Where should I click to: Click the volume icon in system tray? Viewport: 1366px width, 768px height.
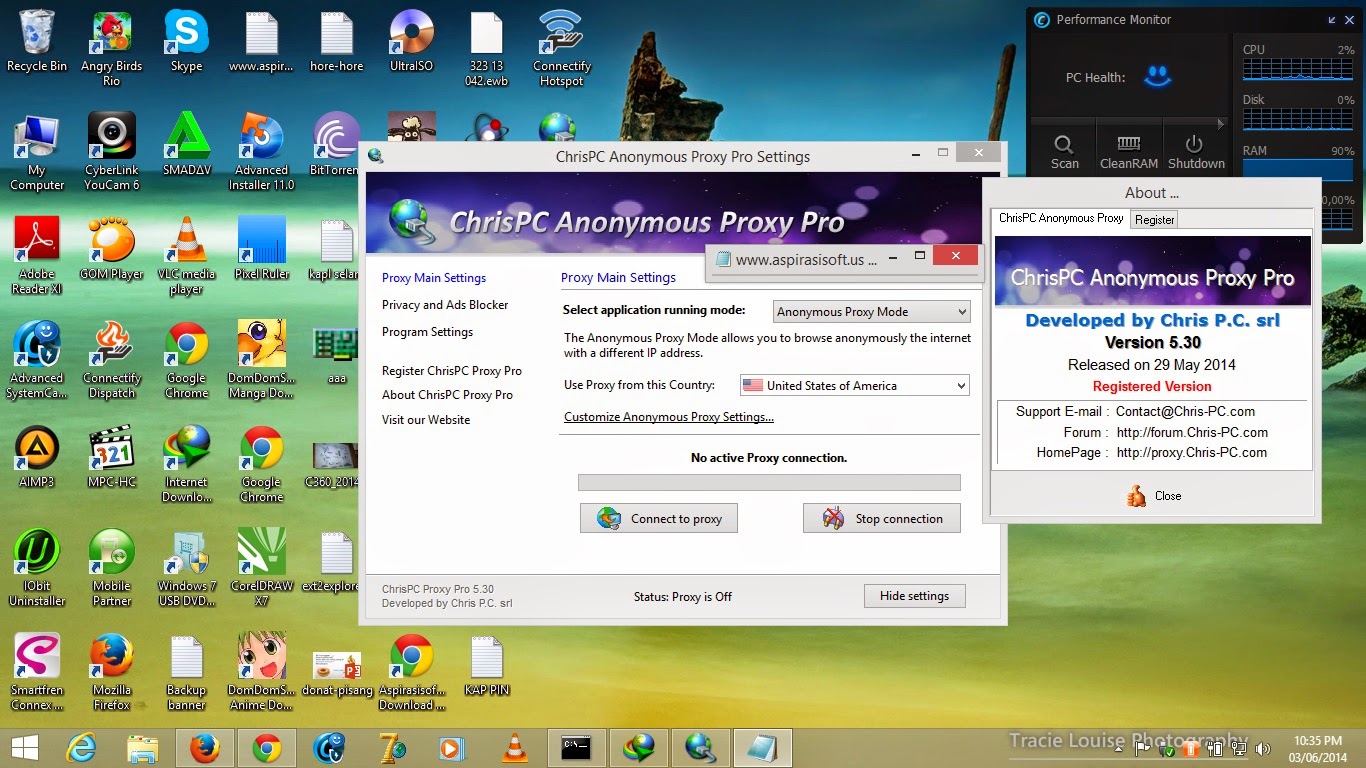pos(1263,748)
